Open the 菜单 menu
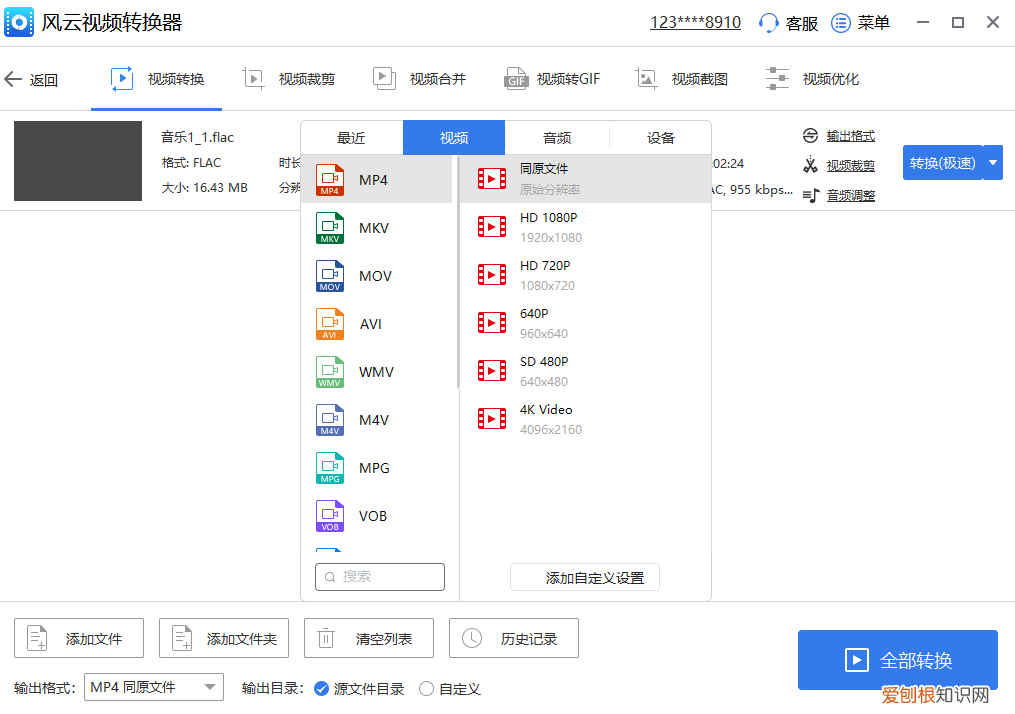Image resolution: width=1015 pixels, height=714 pixels. pyautogui.click(x=860, y=22)
